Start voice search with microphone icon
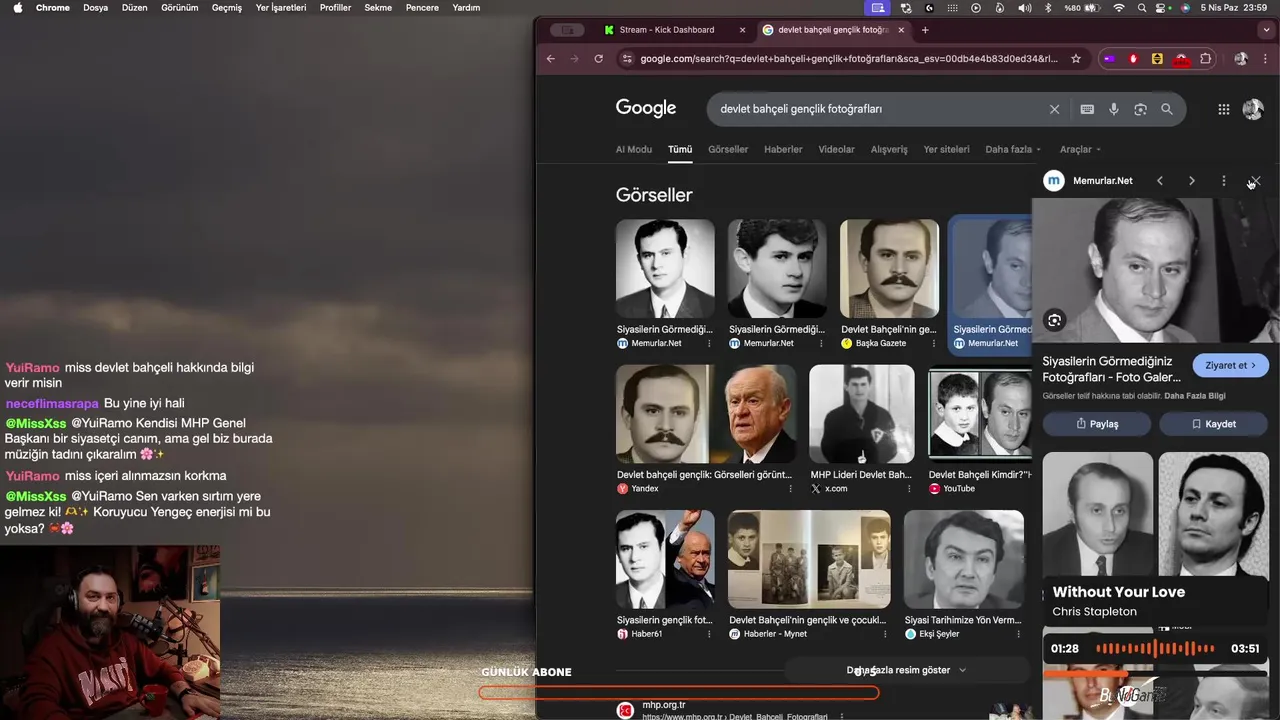Viewport: 1280px width, 720px height. (x=1114, y=109)
